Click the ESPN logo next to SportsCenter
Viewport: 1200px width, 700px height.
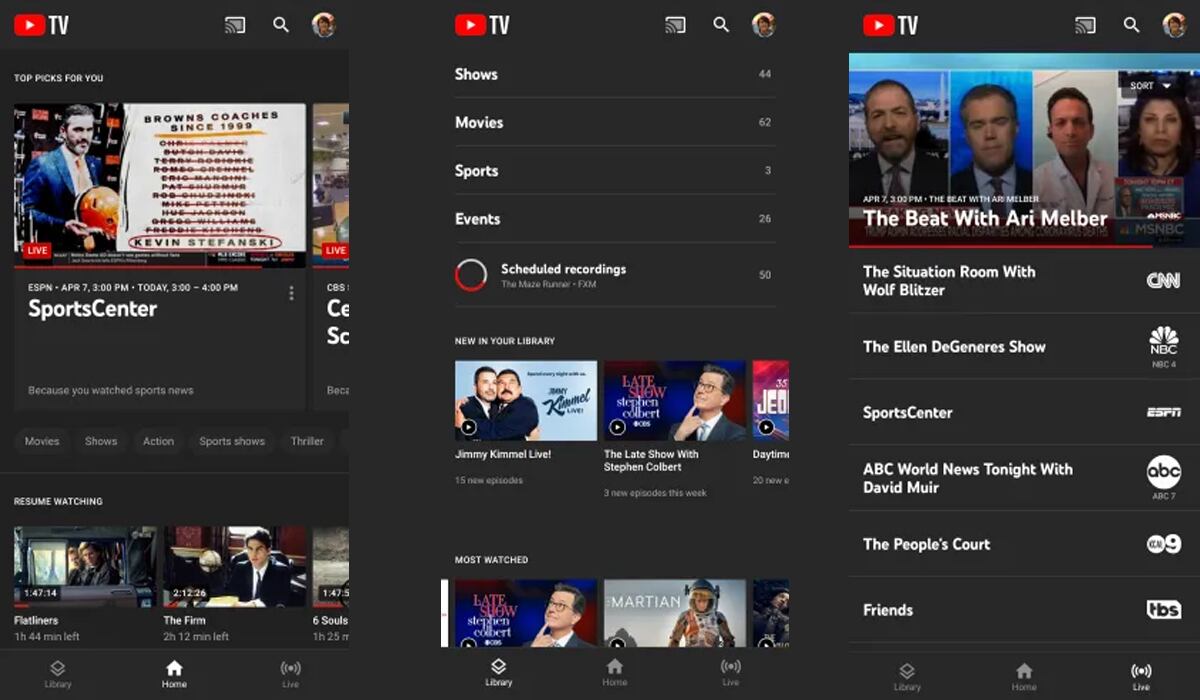[x=1162, y=412]
